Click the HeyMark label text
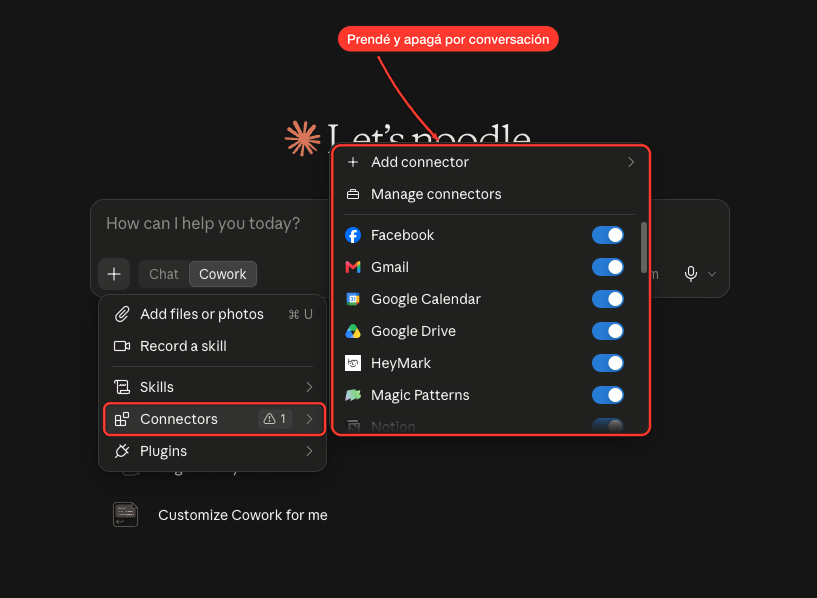 point(401,363)
